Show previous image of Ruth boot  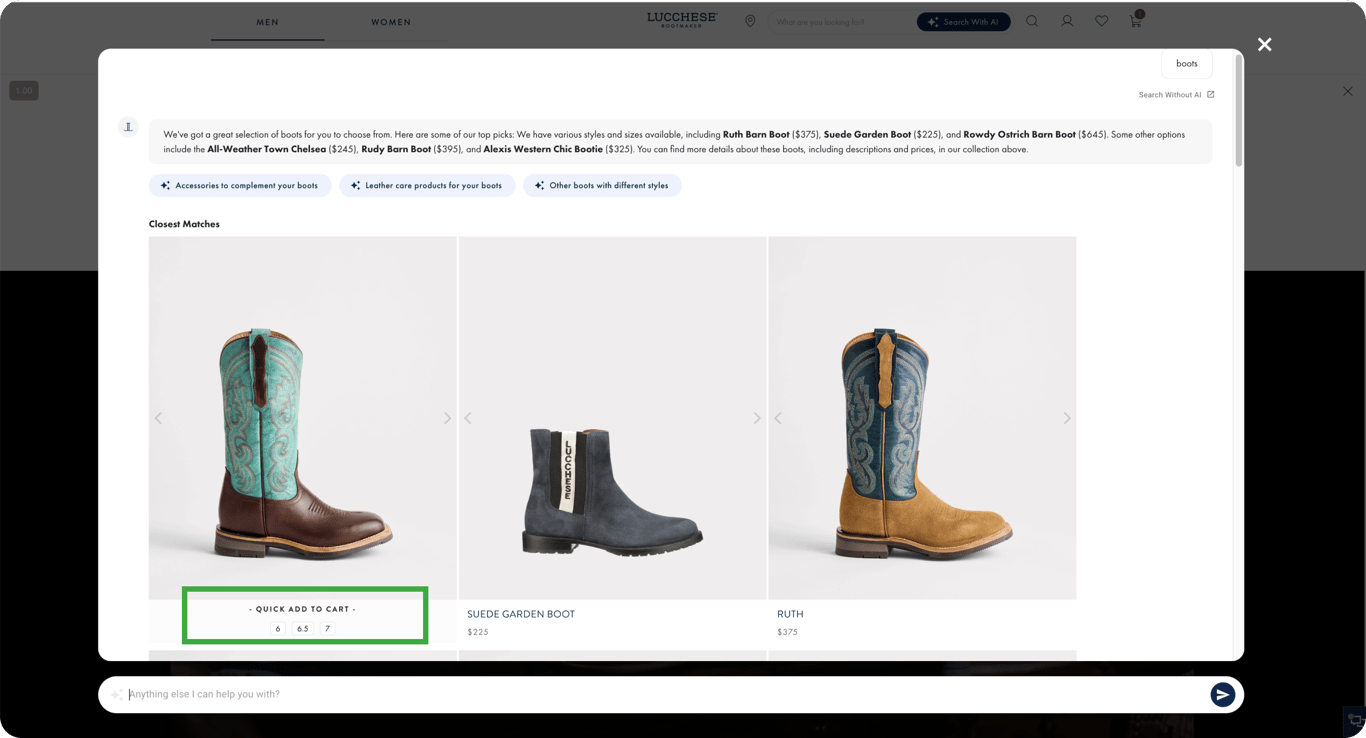(x=778, y=418)
